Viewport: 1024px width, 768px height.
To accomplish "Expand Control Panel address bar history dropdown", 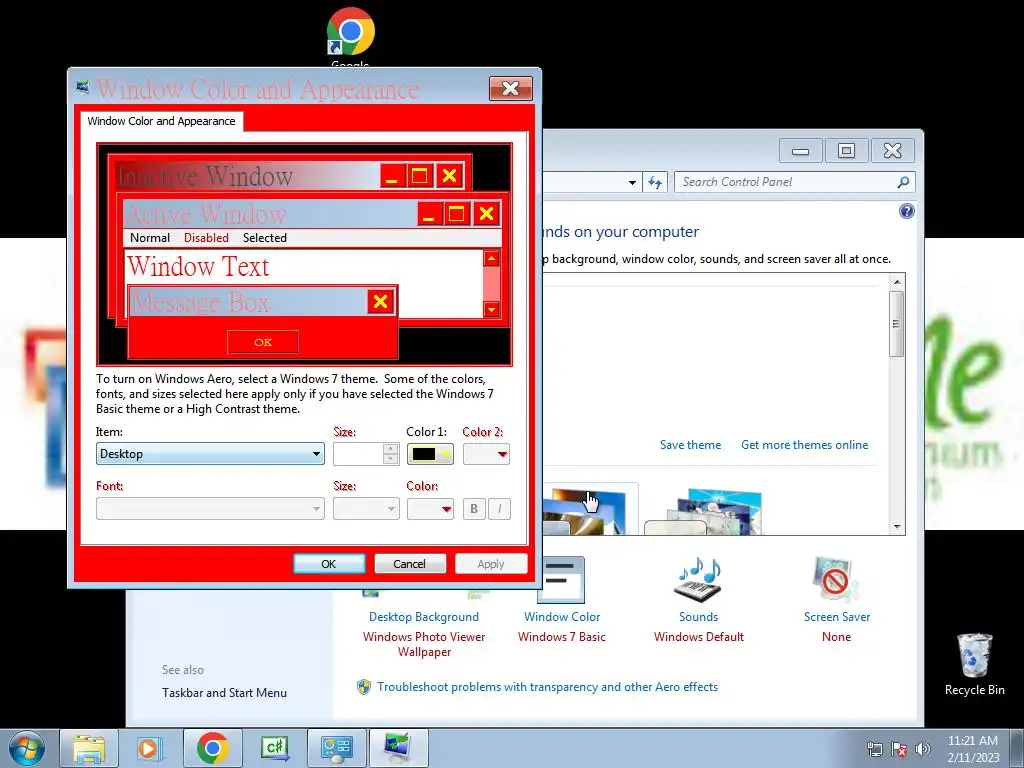I will [632, 183].
